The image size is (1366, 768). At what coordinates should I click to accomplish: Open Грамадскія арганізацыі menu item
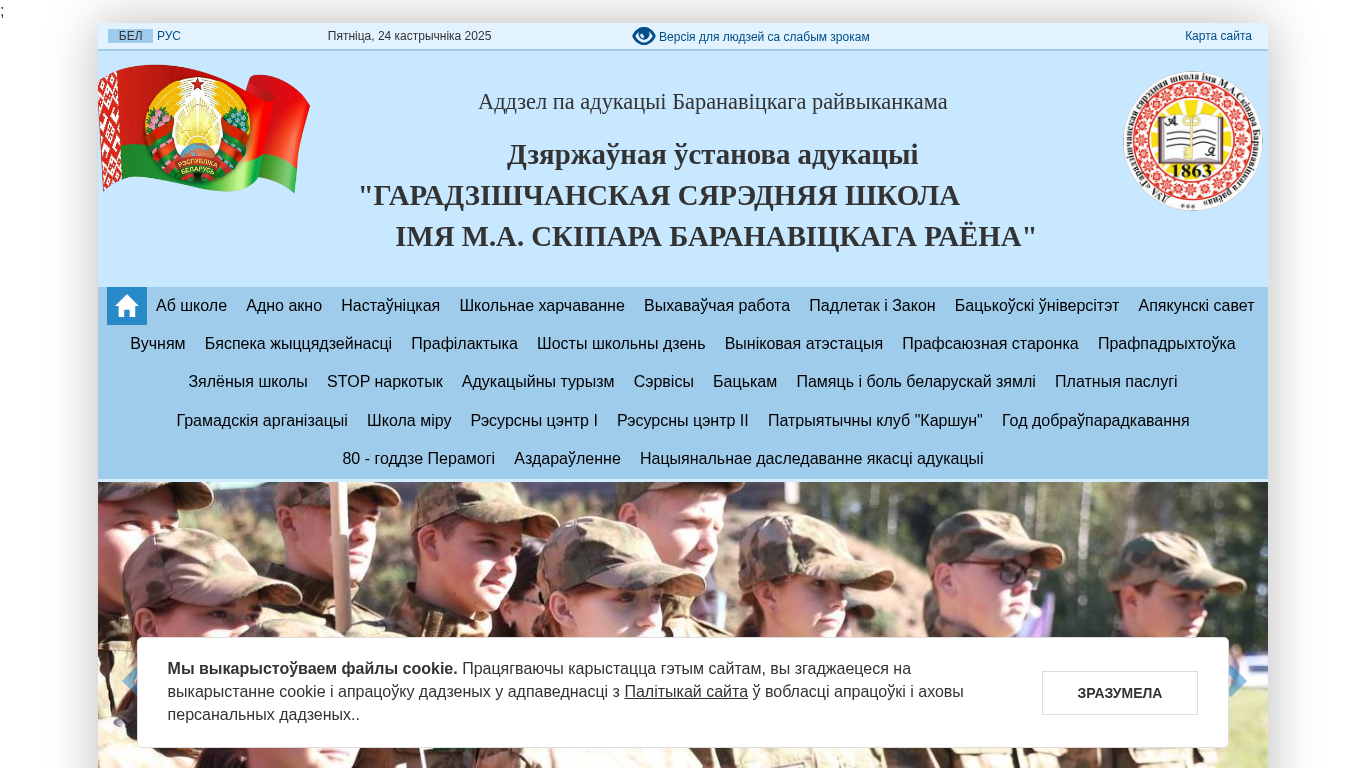pyautogui.click(x=262, y=421)
